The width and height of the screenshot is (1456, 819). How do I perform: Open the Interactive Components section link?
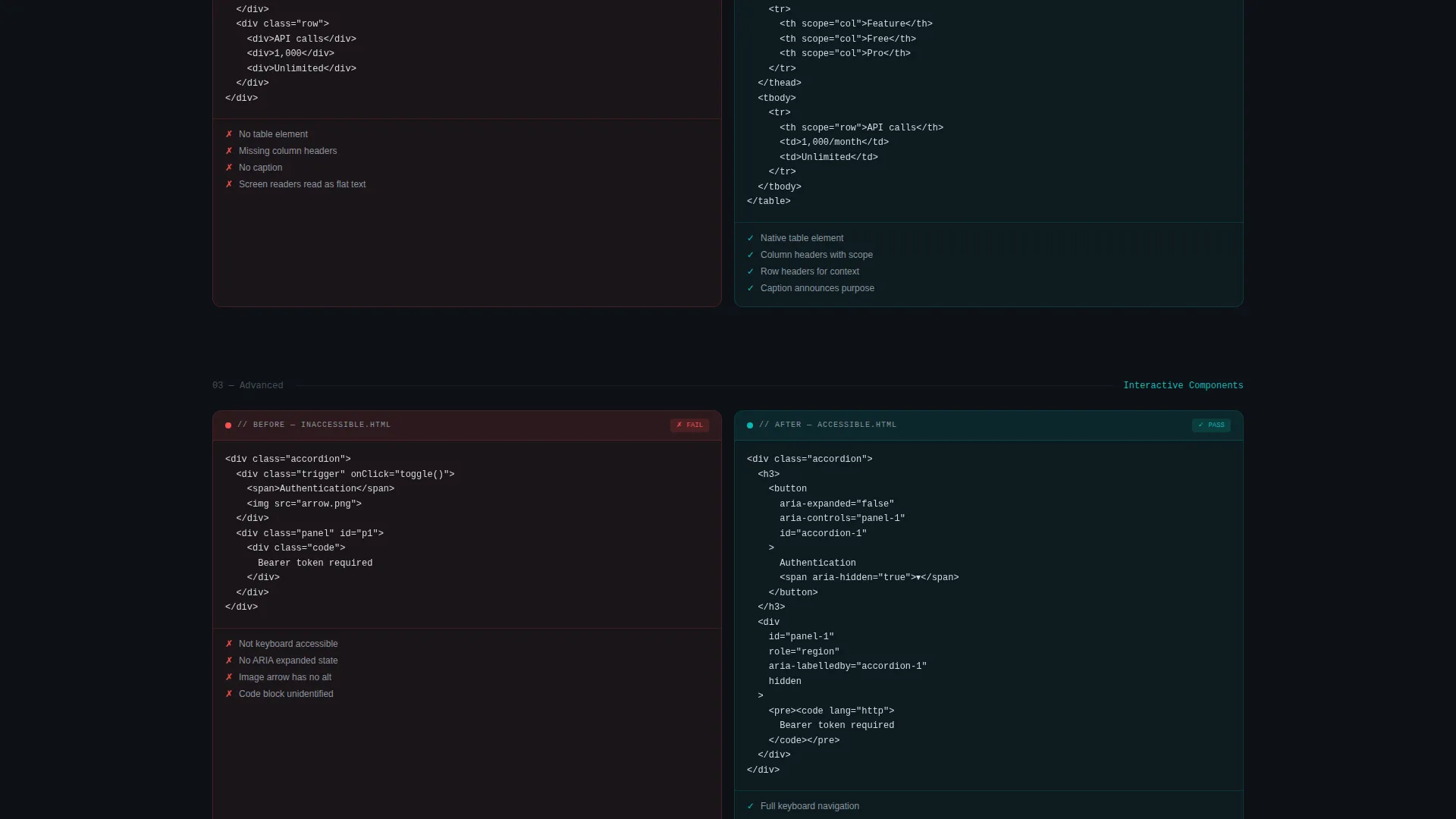1183,385
